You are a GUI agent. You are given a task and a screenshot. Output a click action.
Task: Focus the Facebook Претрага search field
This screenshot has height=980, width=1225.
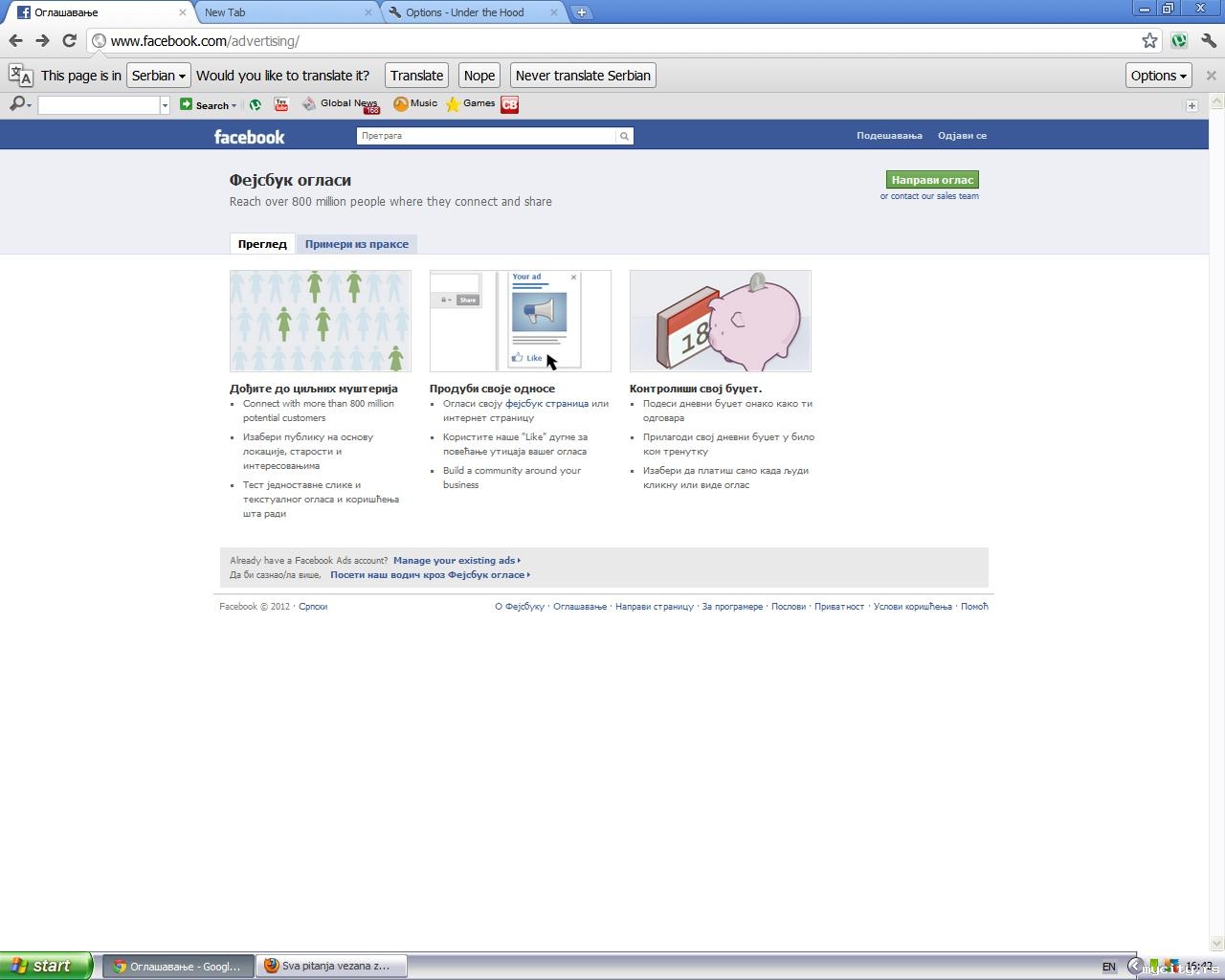point(485,136)
